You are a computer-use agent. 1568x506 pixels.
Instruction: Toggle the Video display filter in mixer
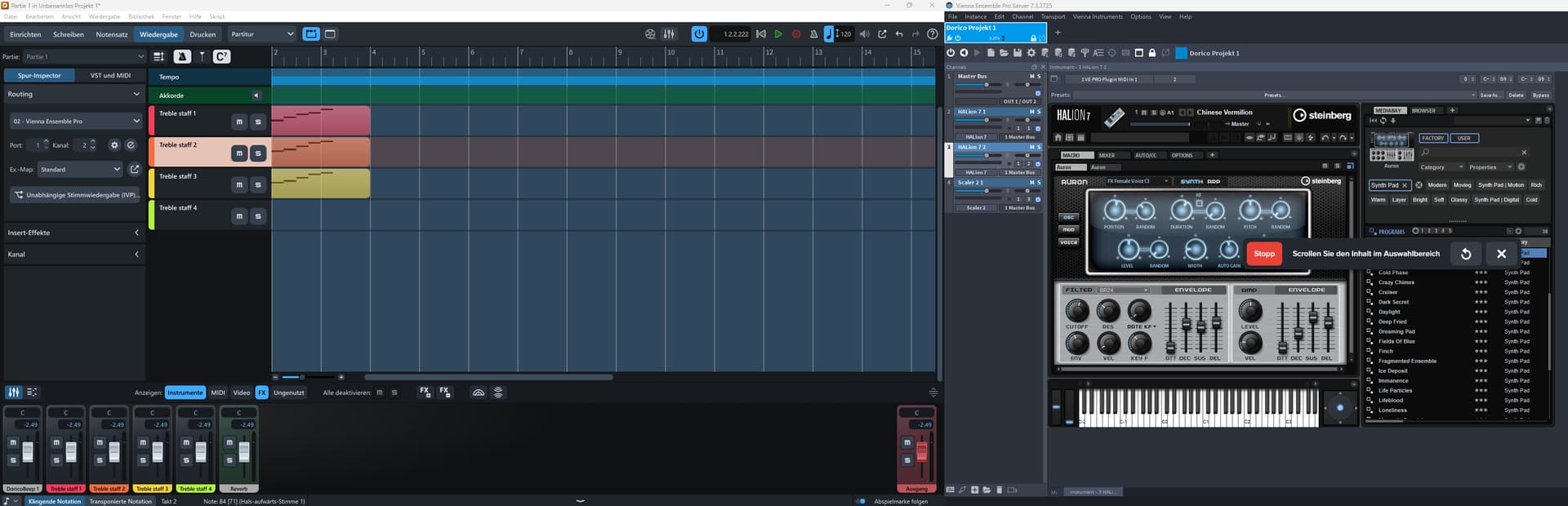coord(242,393)
